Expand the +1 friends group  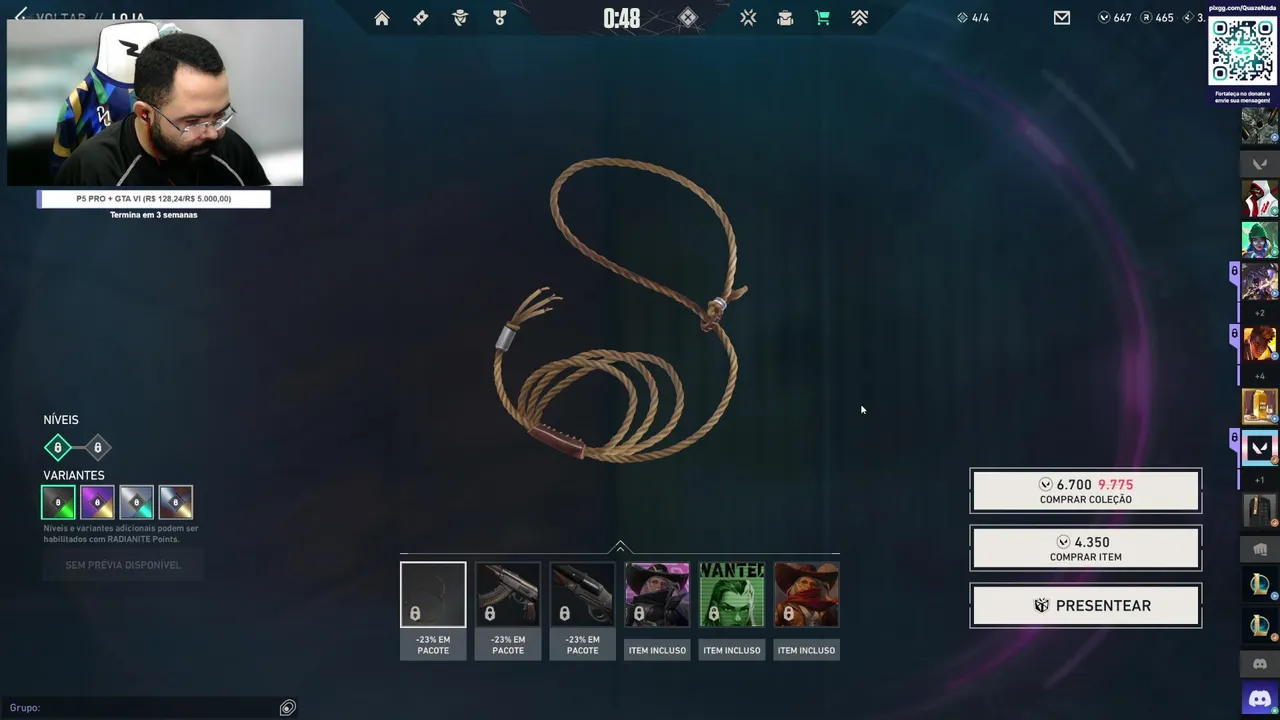tap(1260, 480)
